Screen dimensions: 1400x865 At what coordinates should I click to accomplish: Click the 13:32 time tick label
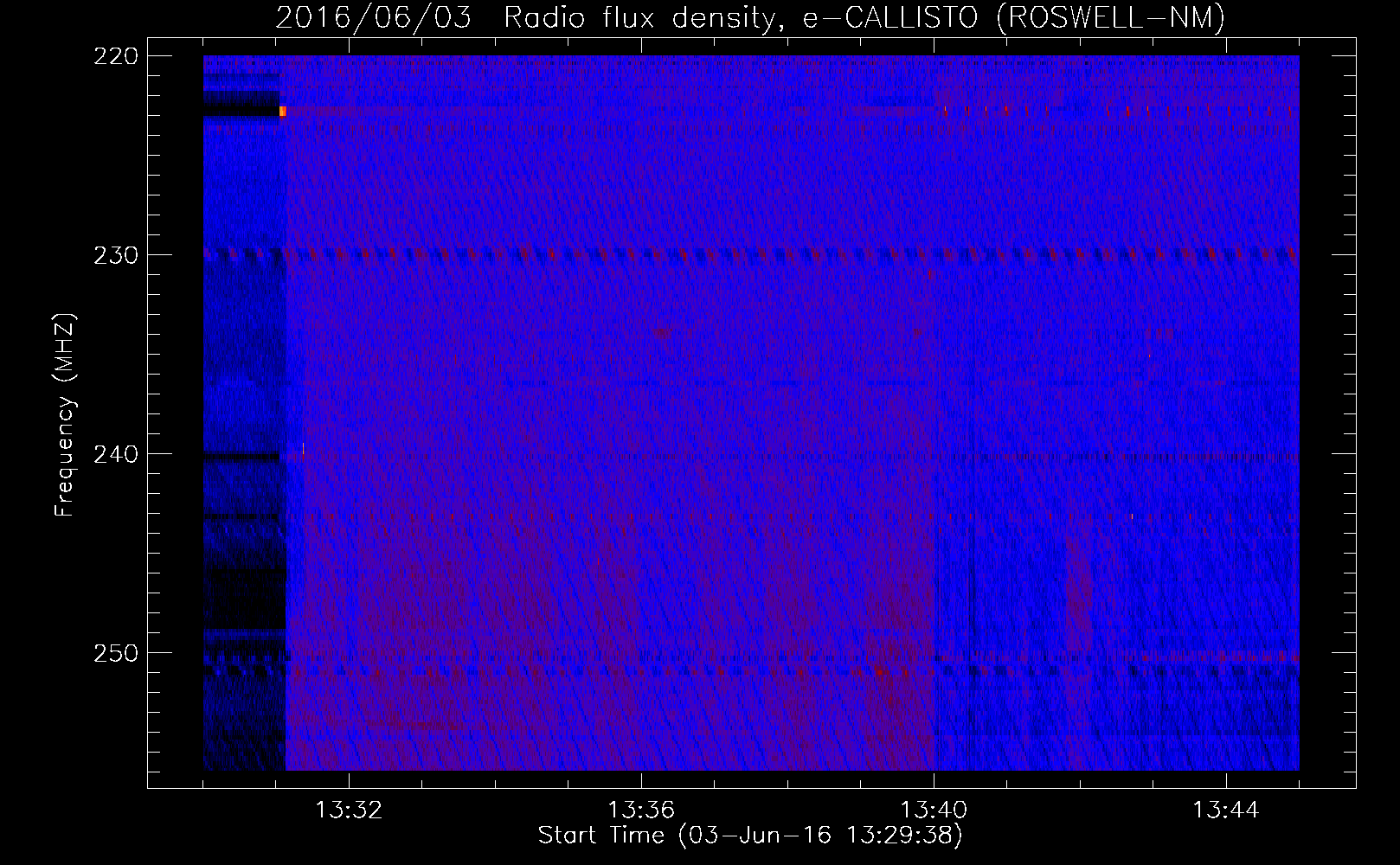coord(349,811)
